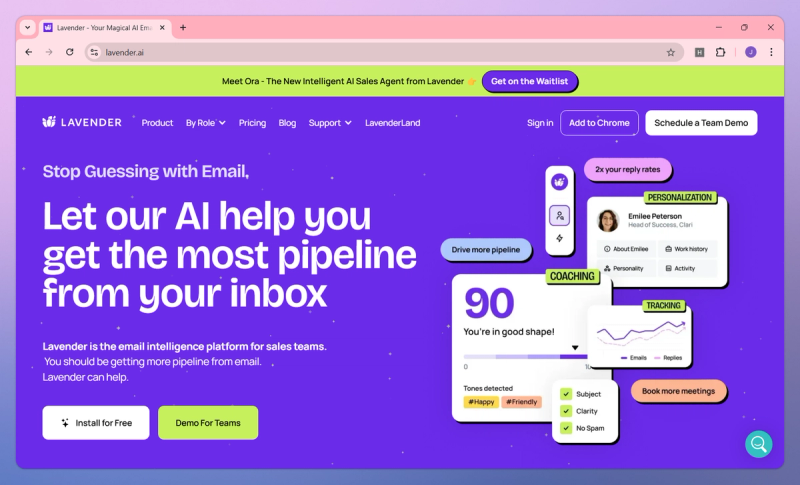Click the teal chat search bubble

click(758, 444)
